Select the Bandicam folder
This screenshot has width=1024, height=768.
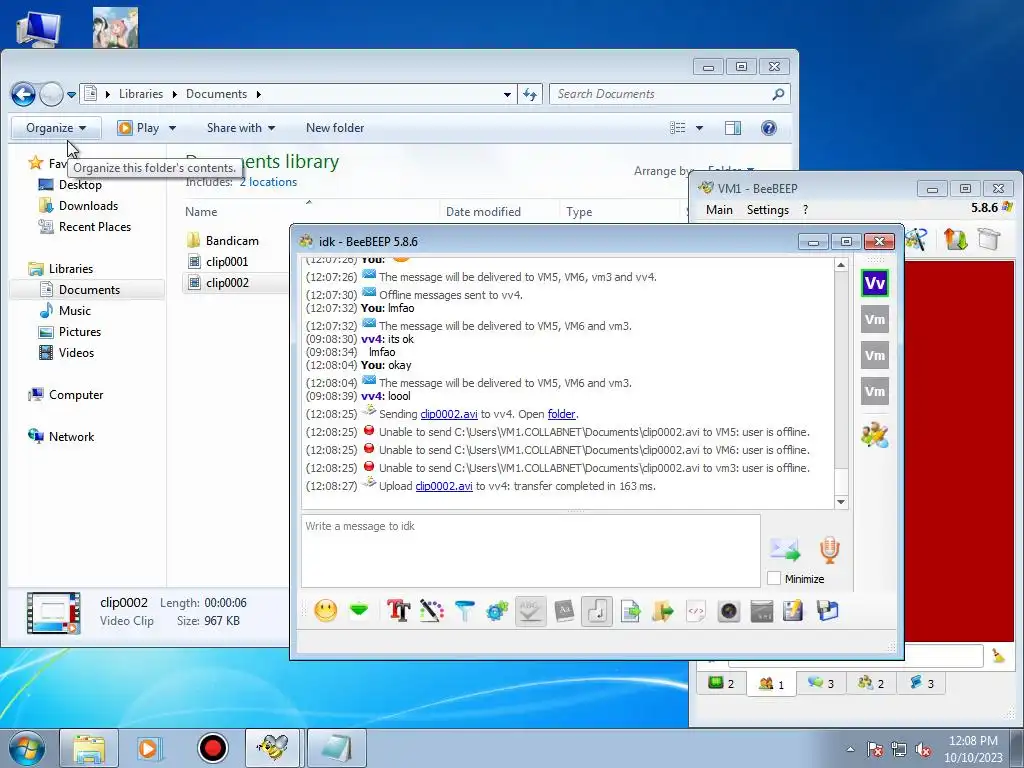pyautogui.click(x=232, y=241)
